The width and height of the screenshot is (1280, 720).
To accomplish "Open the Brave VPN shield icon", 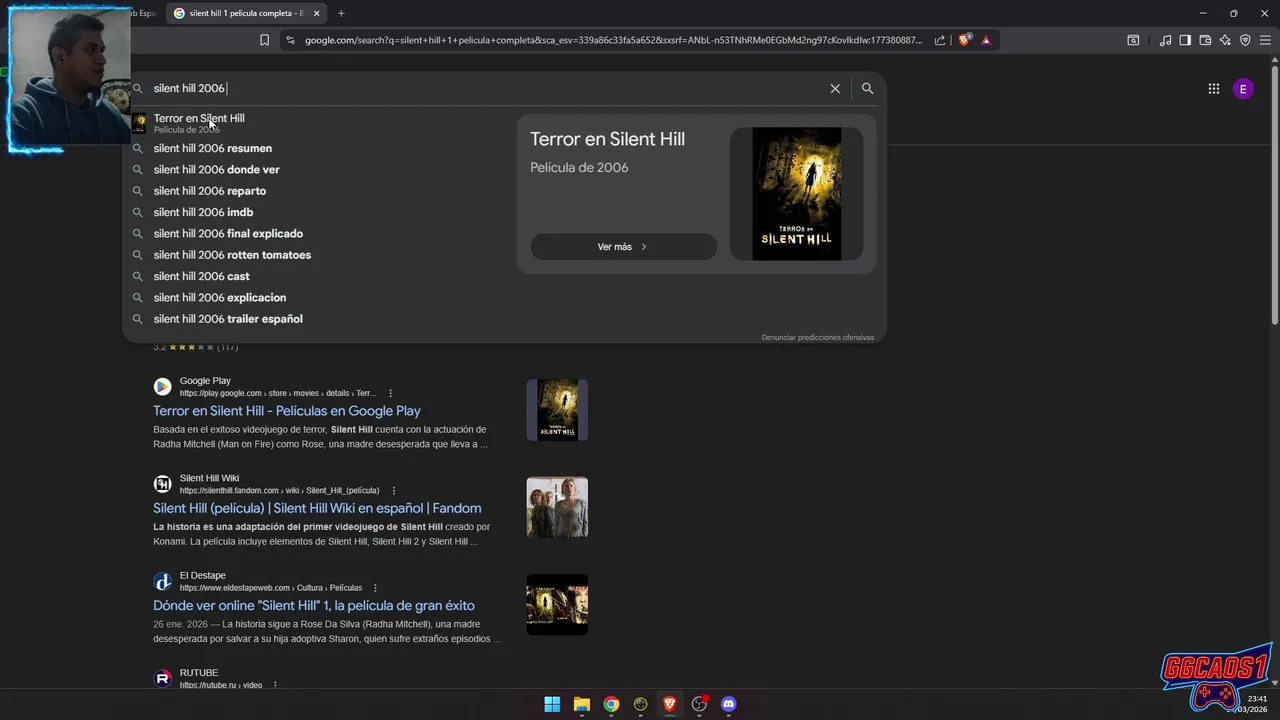I will click(x=1245, y=40).
